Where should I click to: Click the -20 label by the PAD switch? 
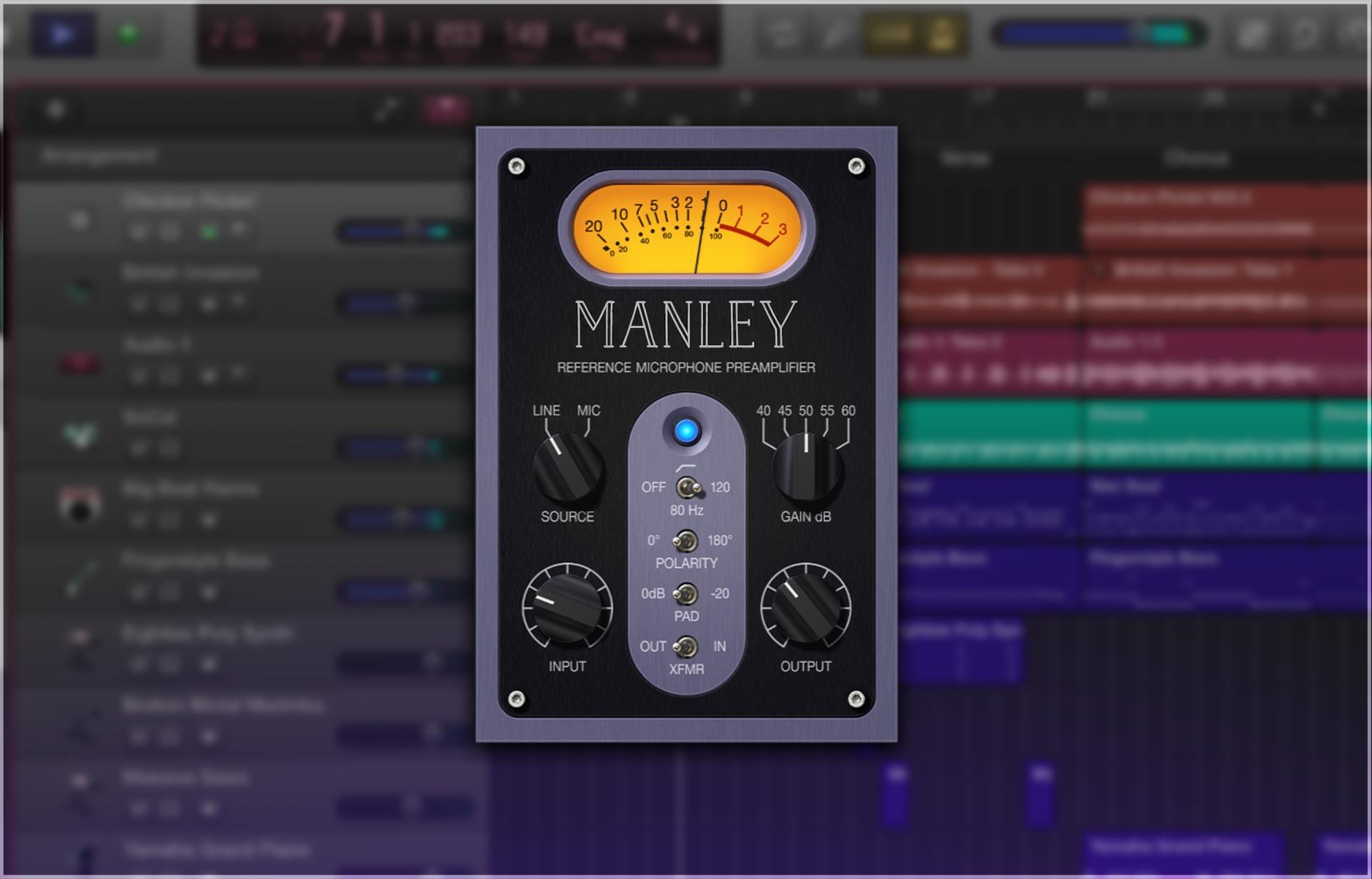(720, 593)
